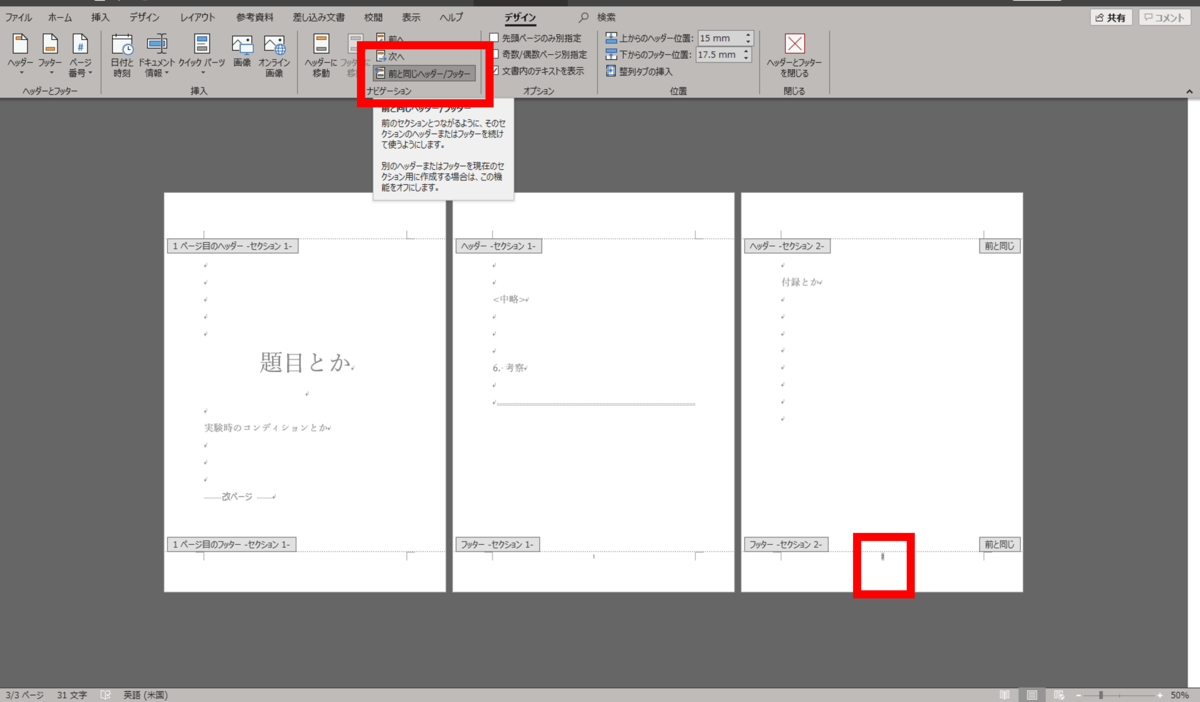Image resolution: width=1200 pixels, height=702 pixels.
Task: Enable 先頭ページのみ別指定 checkbox
Action: coord(535,39)
